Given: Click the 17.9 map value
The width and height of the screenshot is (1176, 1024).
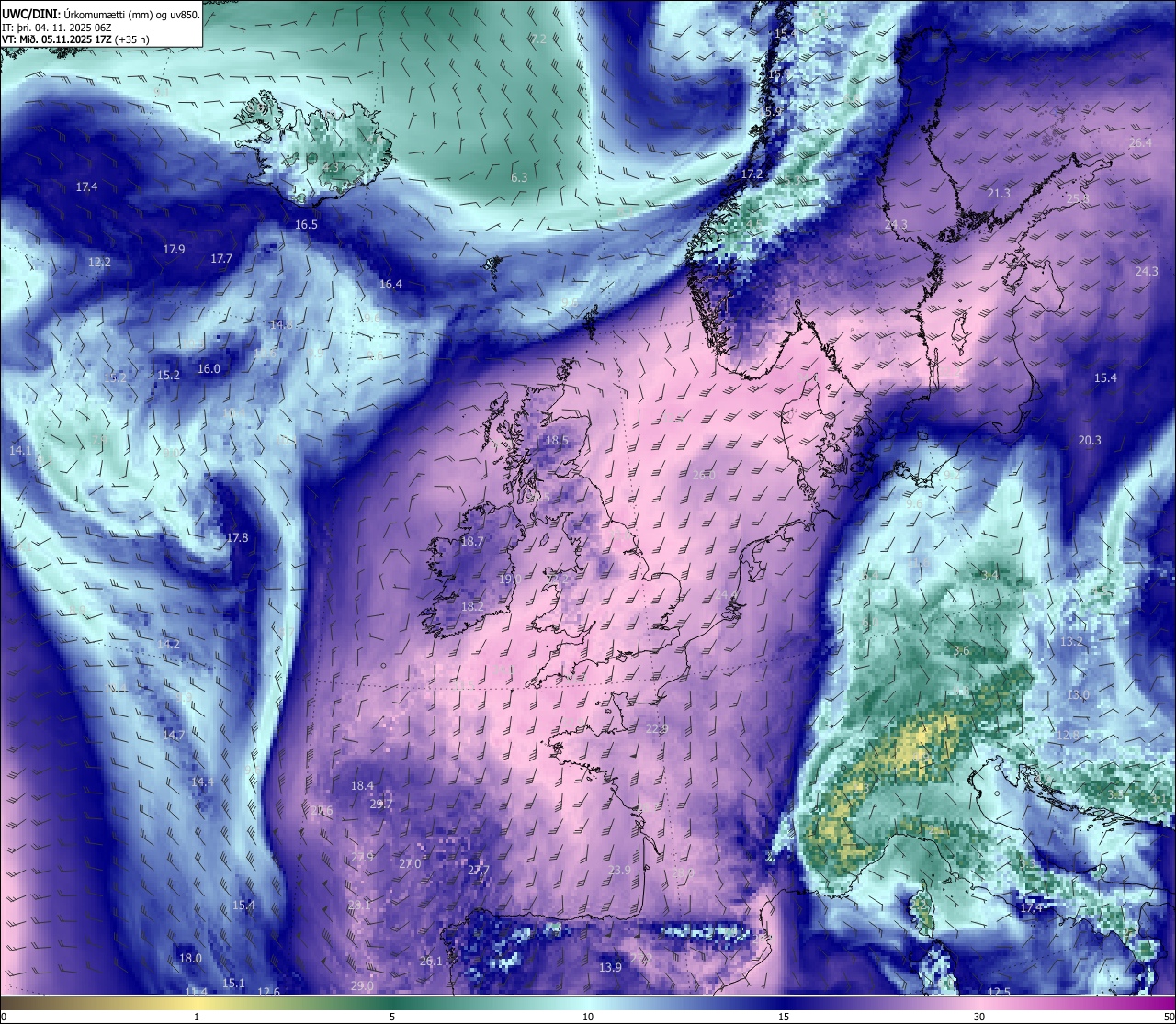Looking at the screenshot, I should pos(174,249).
